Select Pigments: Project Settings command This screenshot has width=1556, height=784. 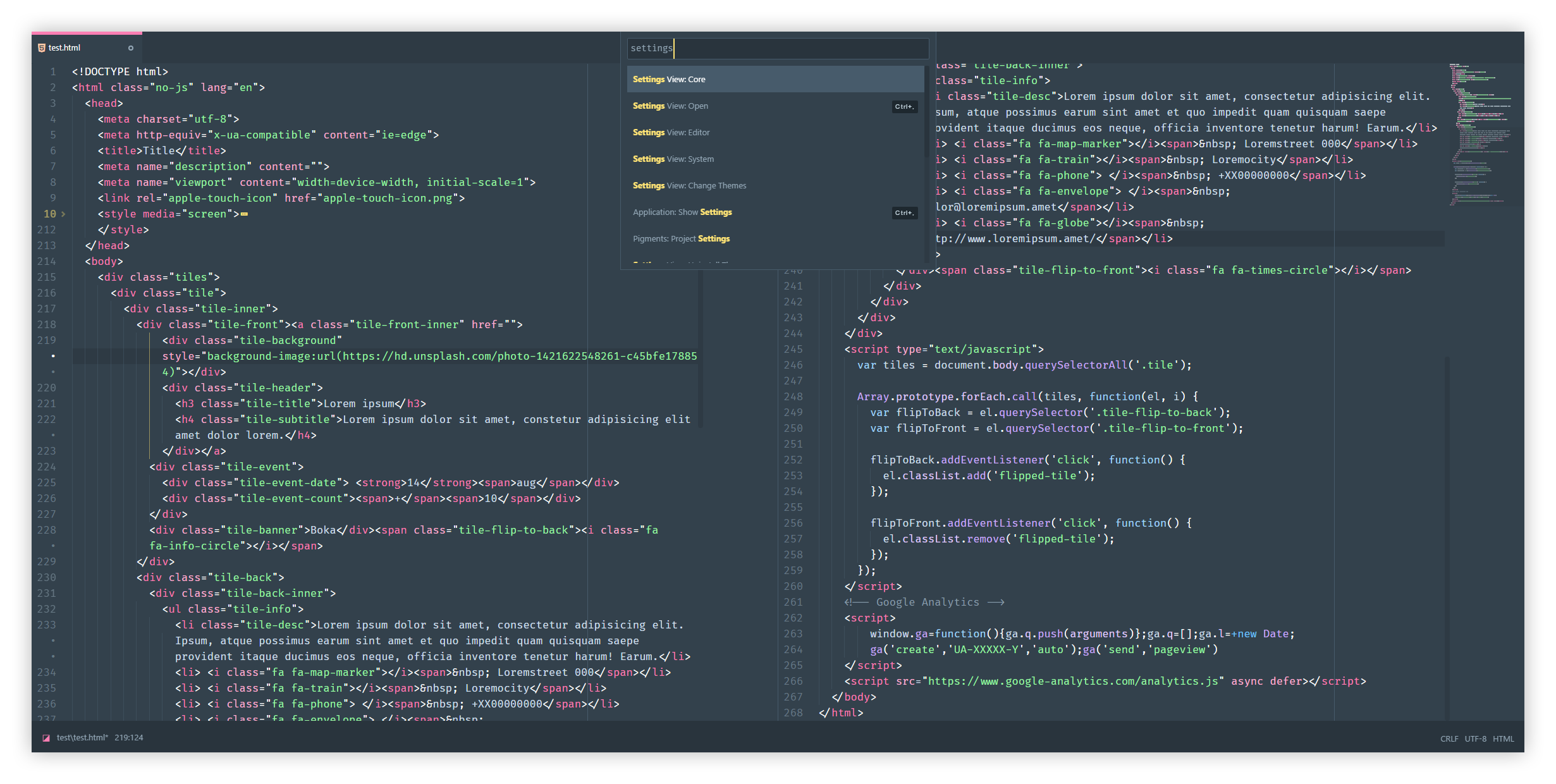pyautogui.click(x=775, y=238)
